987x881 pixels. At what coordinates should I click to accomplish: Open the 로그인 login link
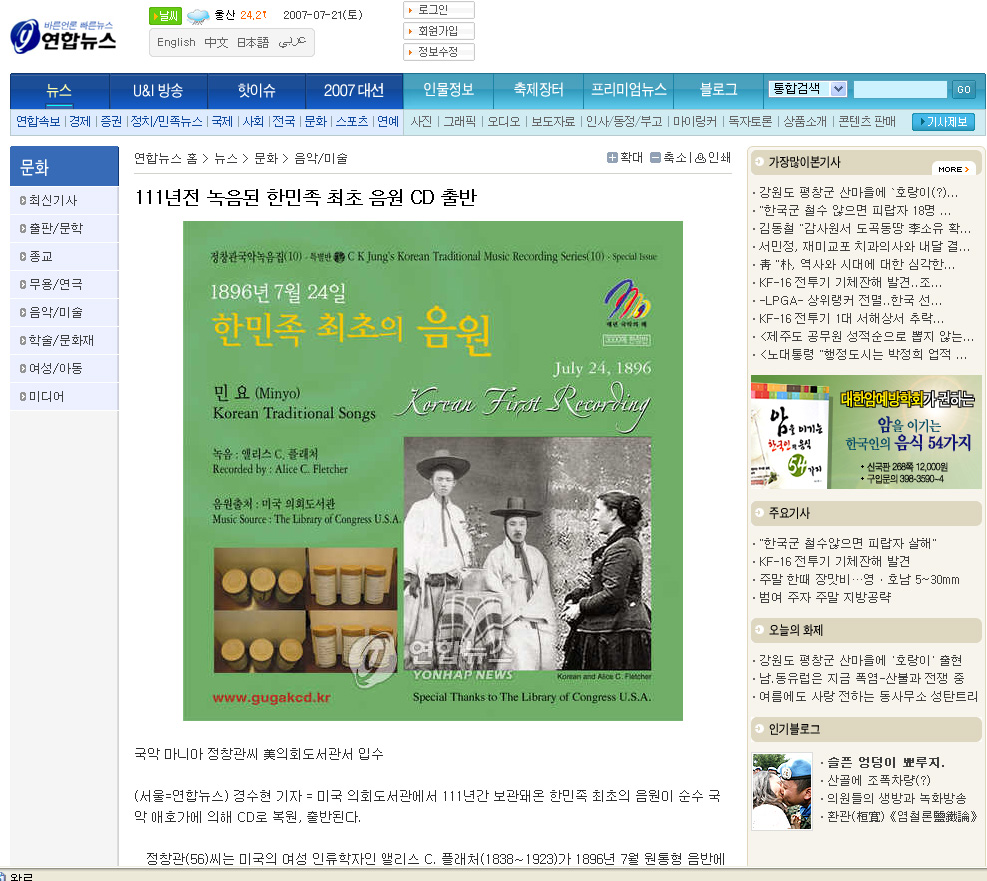pyautogui.click(x=439, y=10)
